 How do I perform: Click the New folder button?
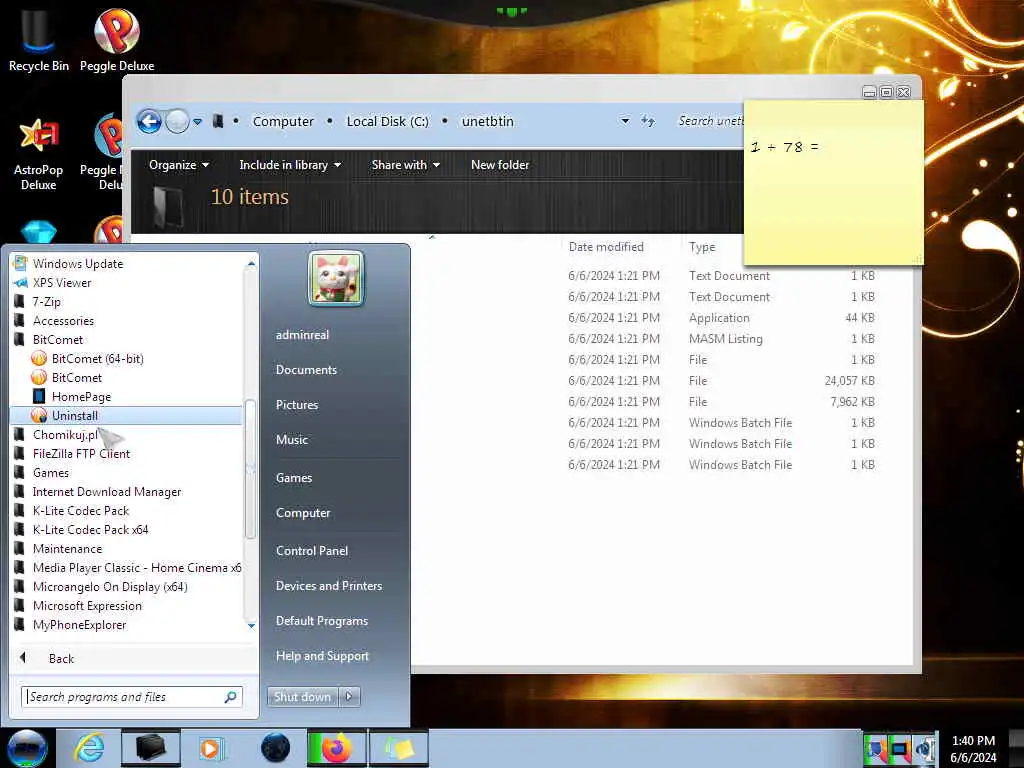(500, 165)
